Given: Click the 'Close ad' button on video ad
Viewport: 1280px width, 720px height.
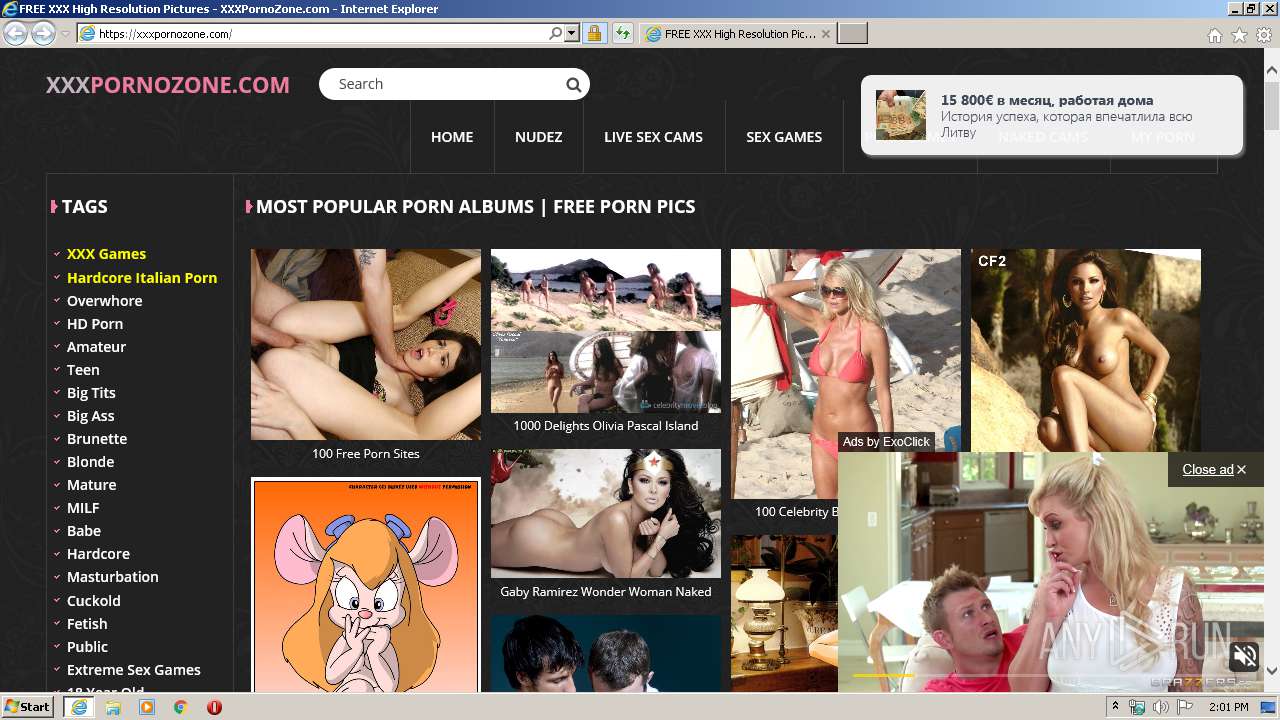Looking at the screenshot, I should (x=1214, y=469).
